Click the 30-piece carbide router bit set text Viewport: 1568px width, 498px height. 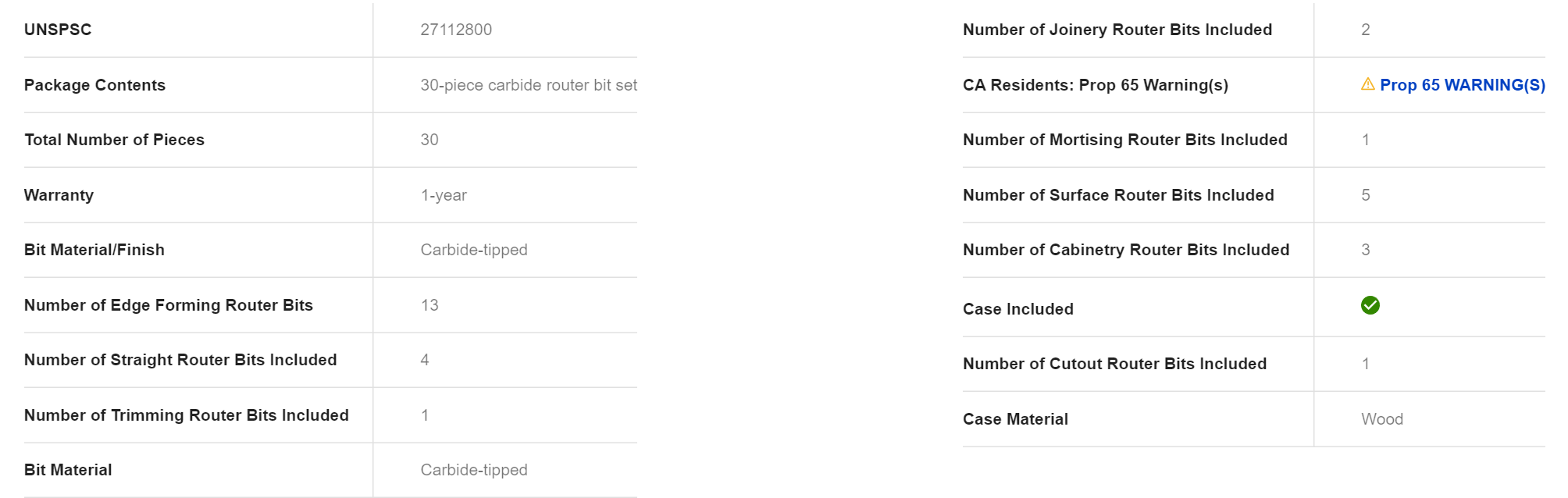pyautogui.click(x=528, y=85)
